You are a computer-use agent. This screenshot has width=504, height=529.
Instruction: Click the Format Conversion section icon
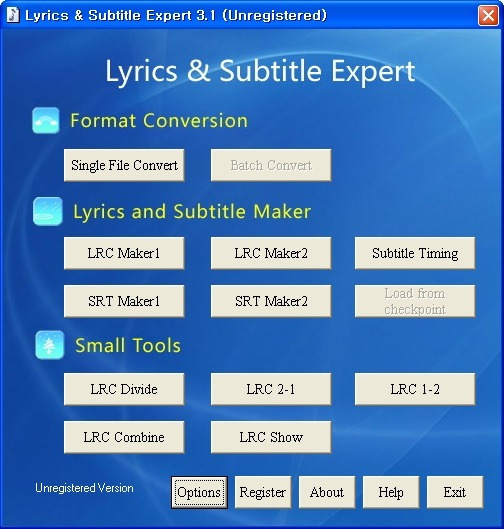(46, 120)
